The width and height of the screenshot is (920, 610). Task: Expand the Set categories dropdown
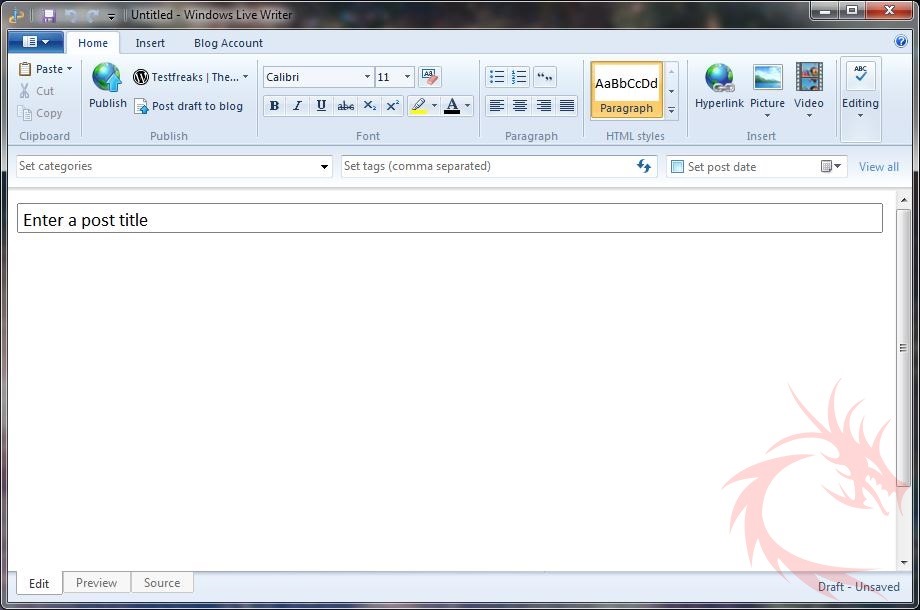point(324,167)
